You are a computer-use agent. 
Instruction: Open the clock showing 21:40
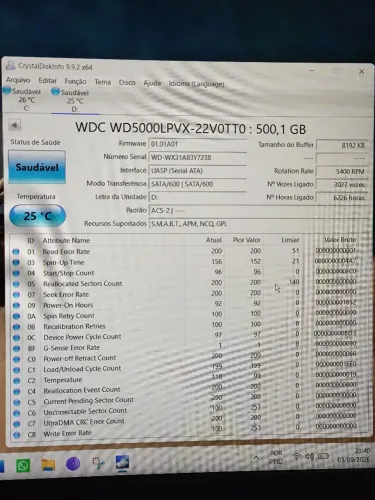353,455
